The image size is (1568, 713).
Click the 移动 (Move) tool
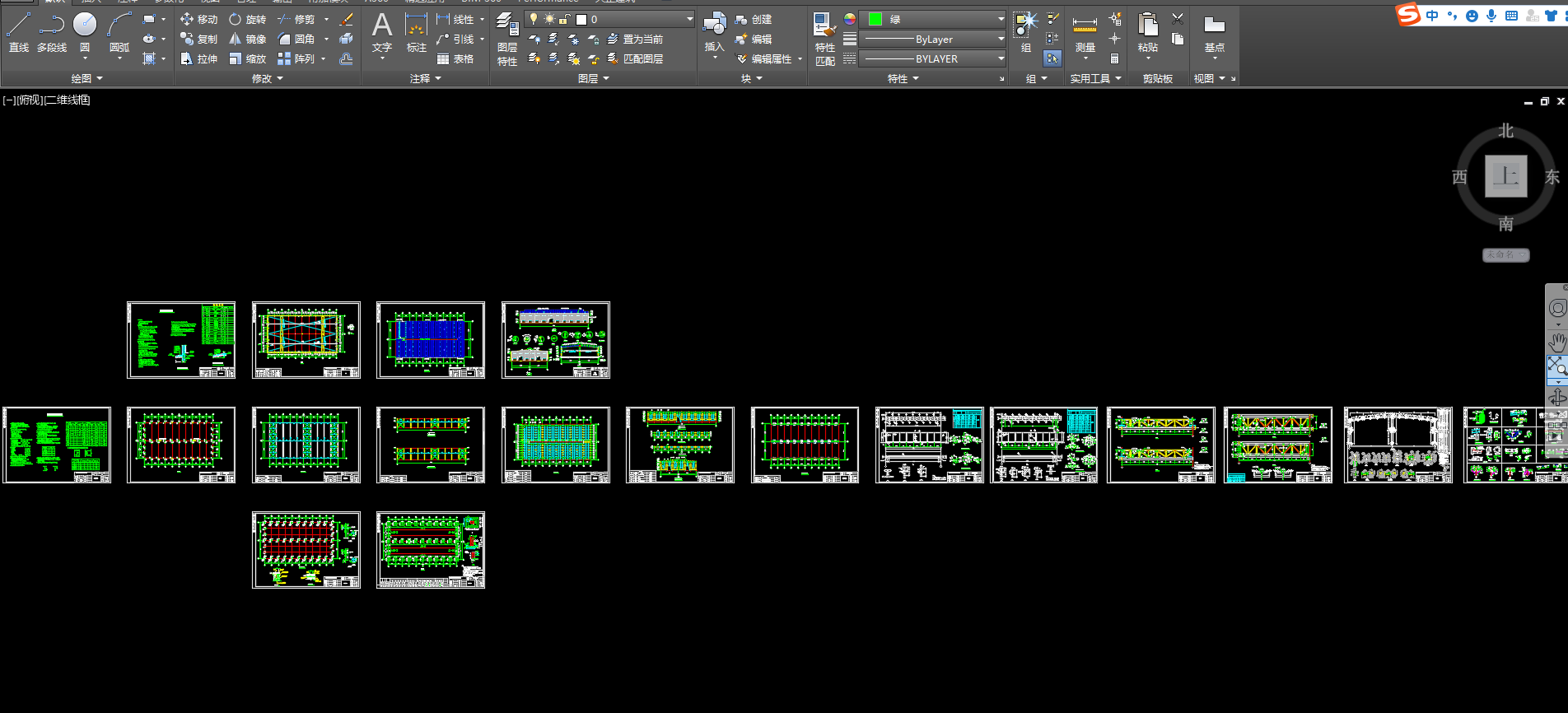click(198, 19)
